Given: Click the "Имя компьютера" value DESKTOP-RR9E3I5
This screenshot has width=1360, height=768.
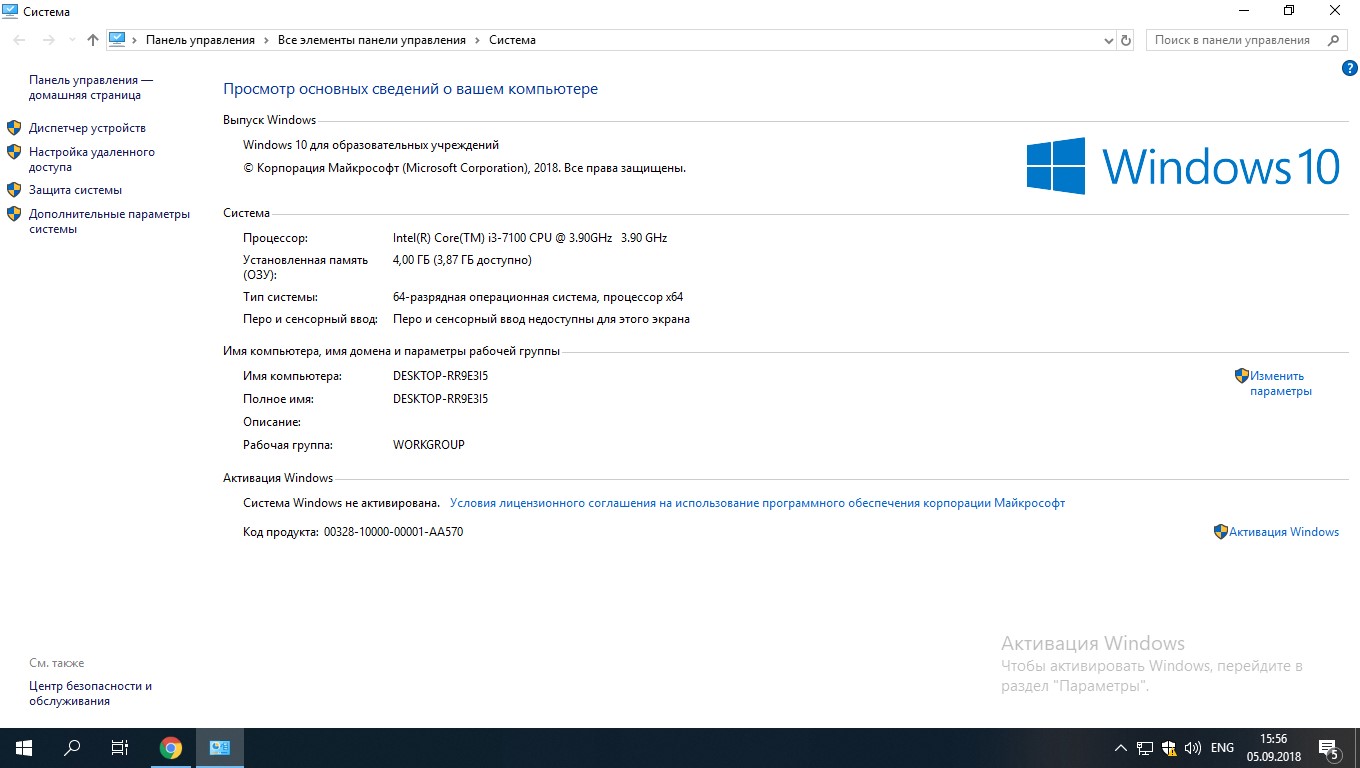Looking at the screenshot, I should pos(440,376).
